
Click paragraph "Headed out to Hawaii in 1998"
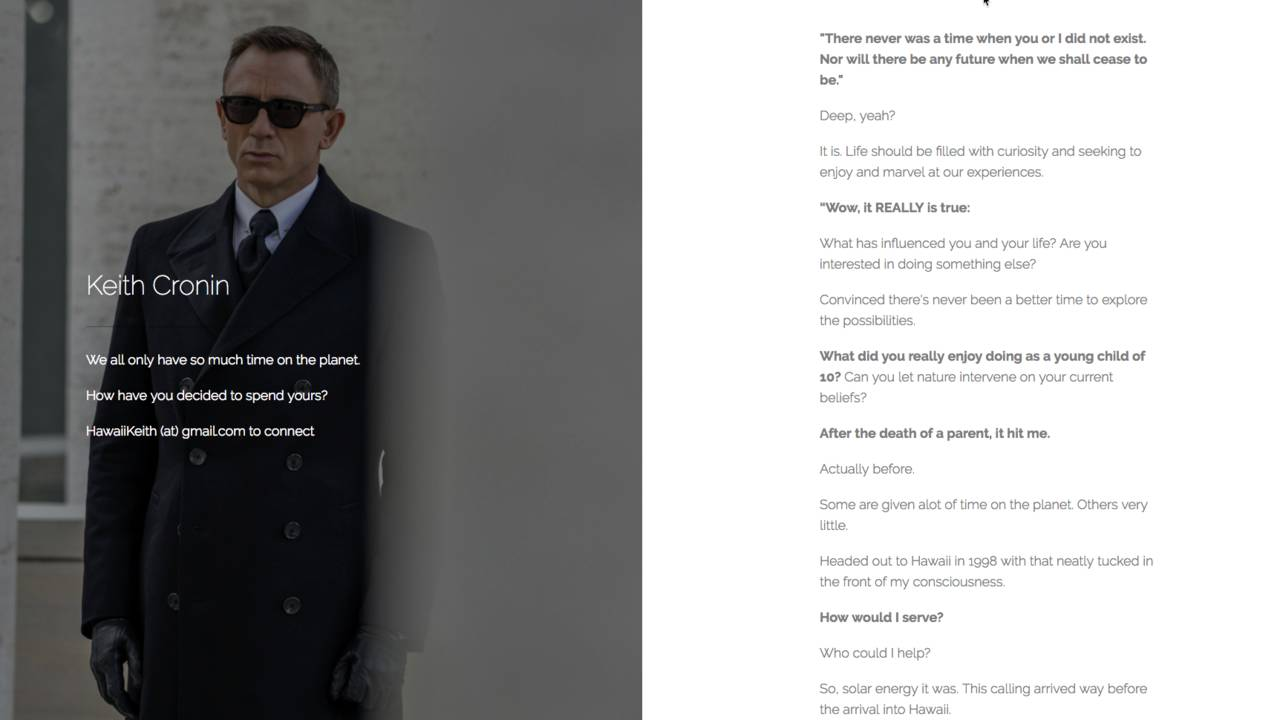(986, 571)
